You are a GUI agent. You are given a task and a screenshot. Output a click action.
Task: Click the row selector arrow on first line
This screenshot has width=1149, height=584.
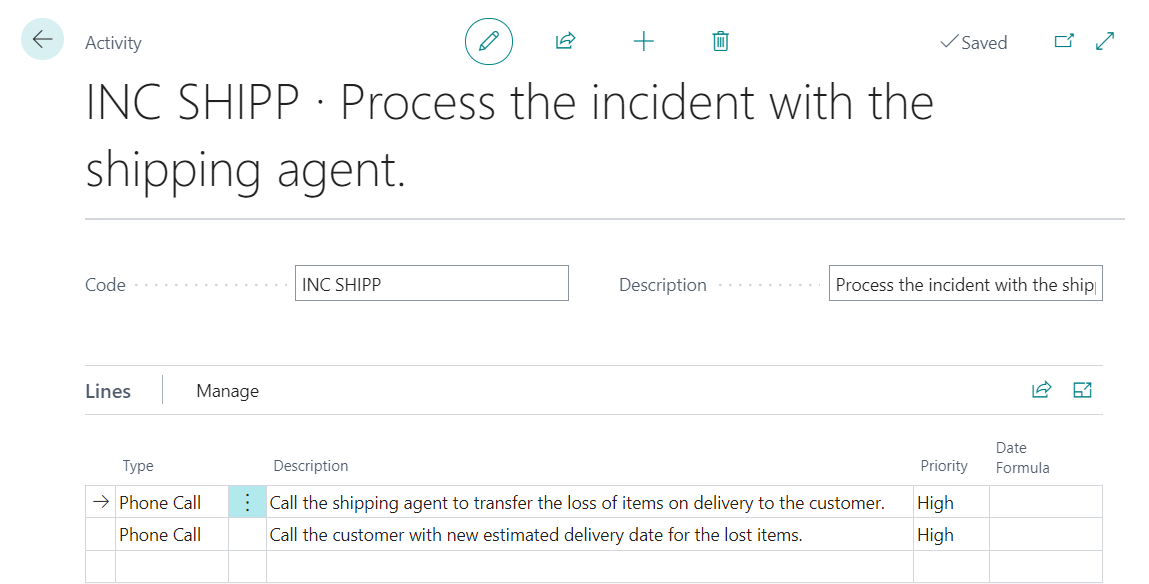point(98,502)
